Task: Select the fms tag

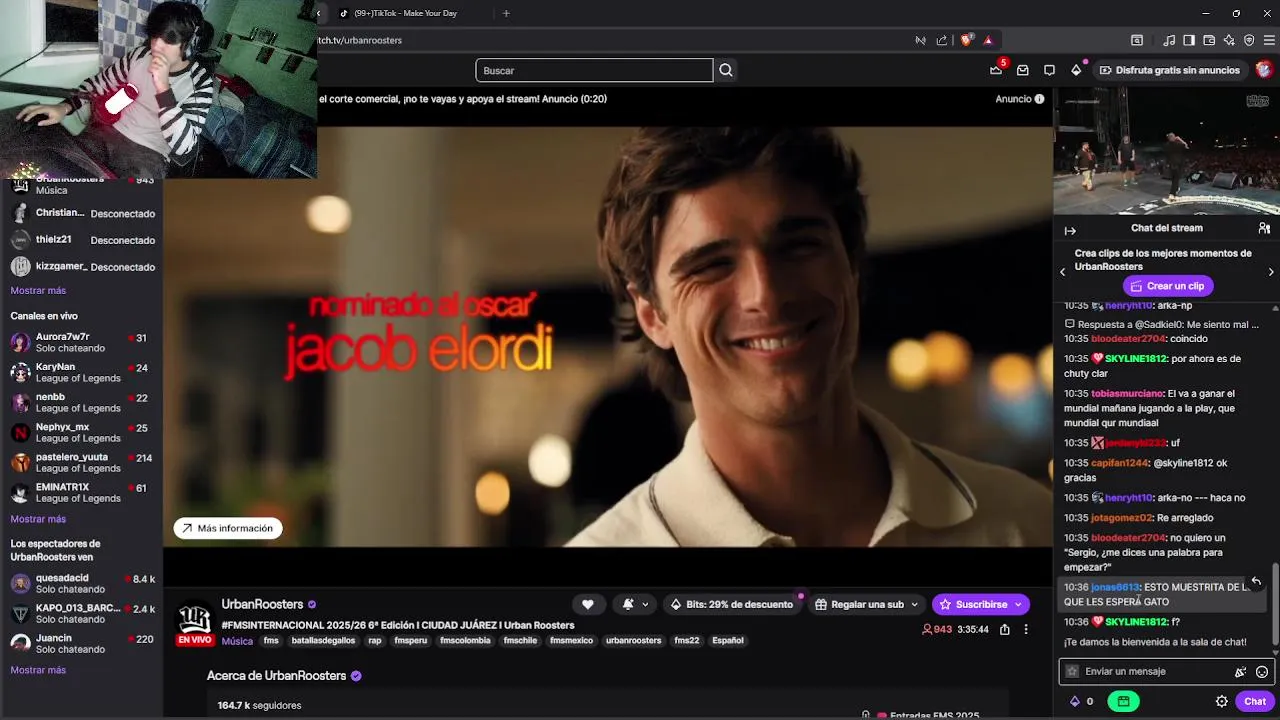Action: tap(271, 640)
